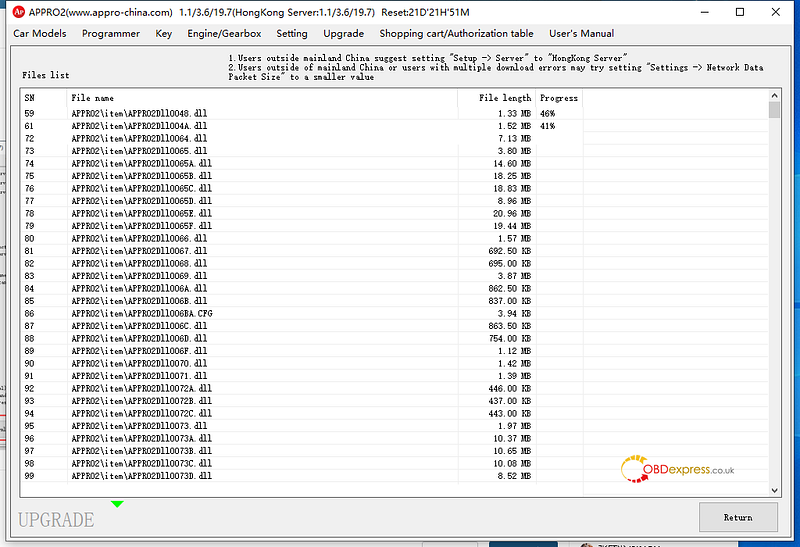Open the Engine/Gearbox menu
Viewport: 800px width, 547px height.
(224, 34)
